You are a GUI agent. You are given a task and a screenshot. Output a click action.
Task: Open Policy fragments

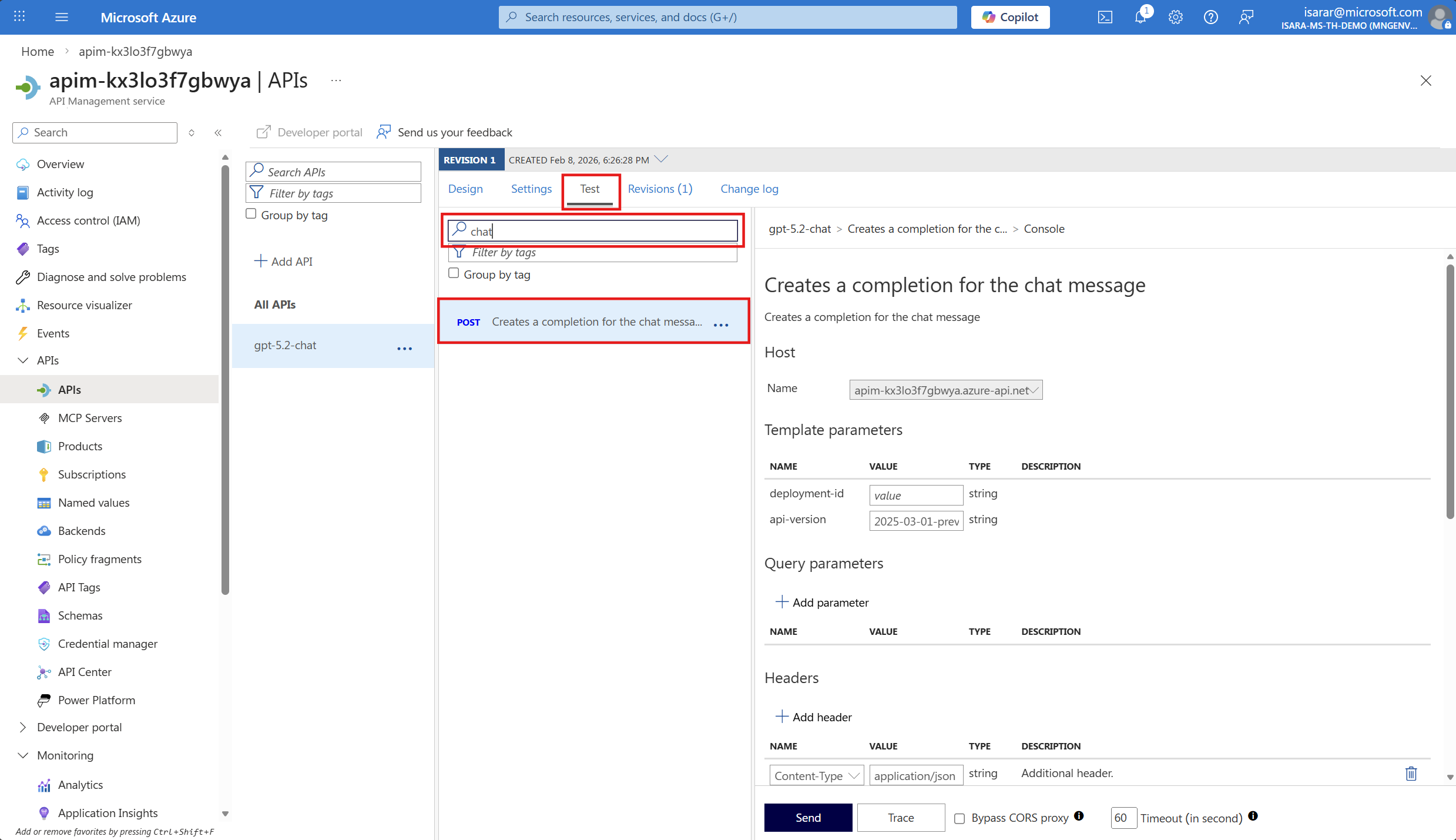point(99,559)
